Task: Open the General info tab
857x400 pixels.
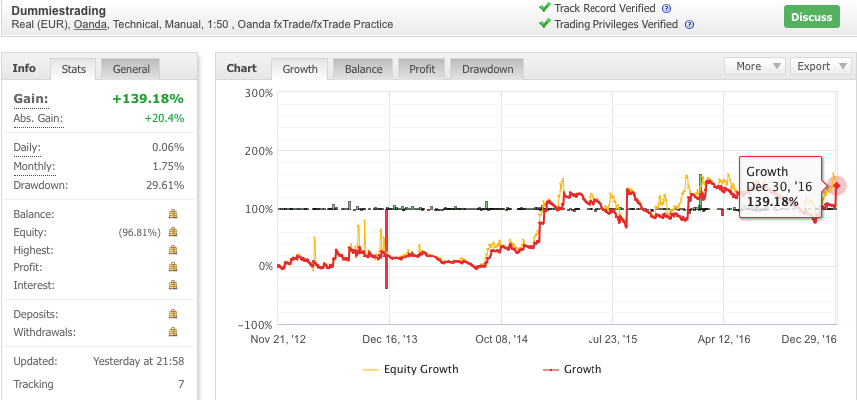Action: pos(131,69)
